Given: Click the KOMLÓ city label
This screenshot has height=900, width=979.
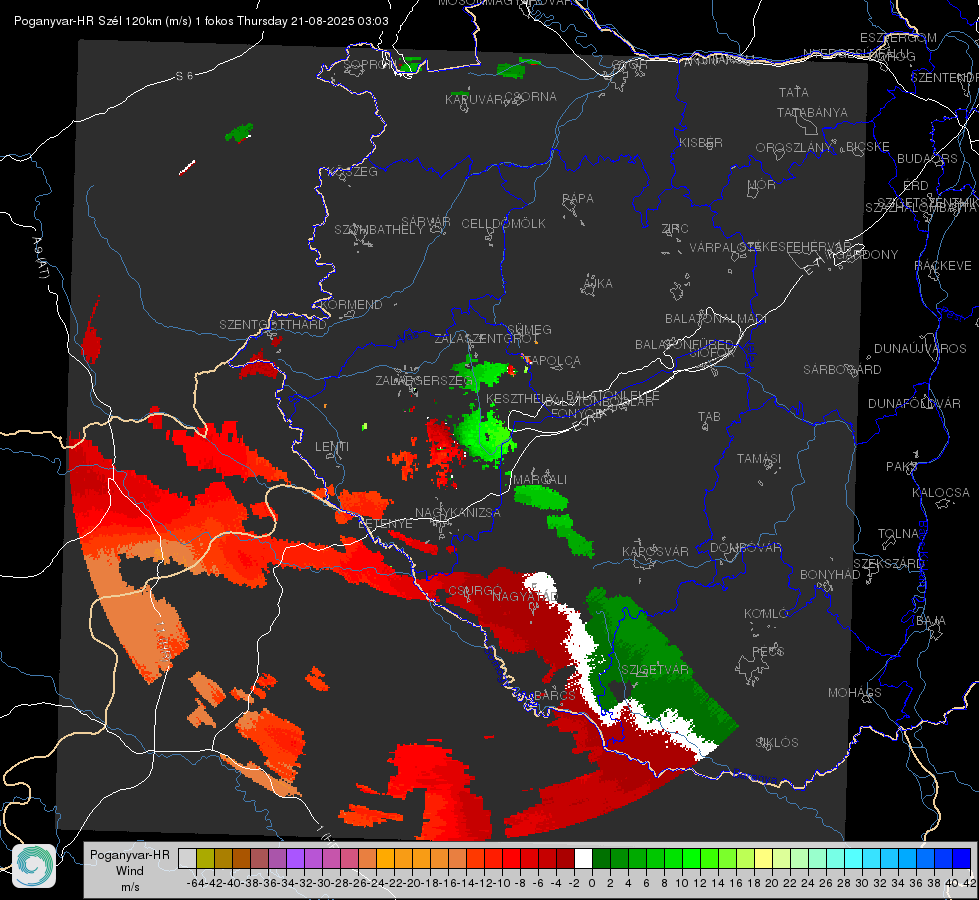Looking at the screenshot, I should tap(765, 613).
